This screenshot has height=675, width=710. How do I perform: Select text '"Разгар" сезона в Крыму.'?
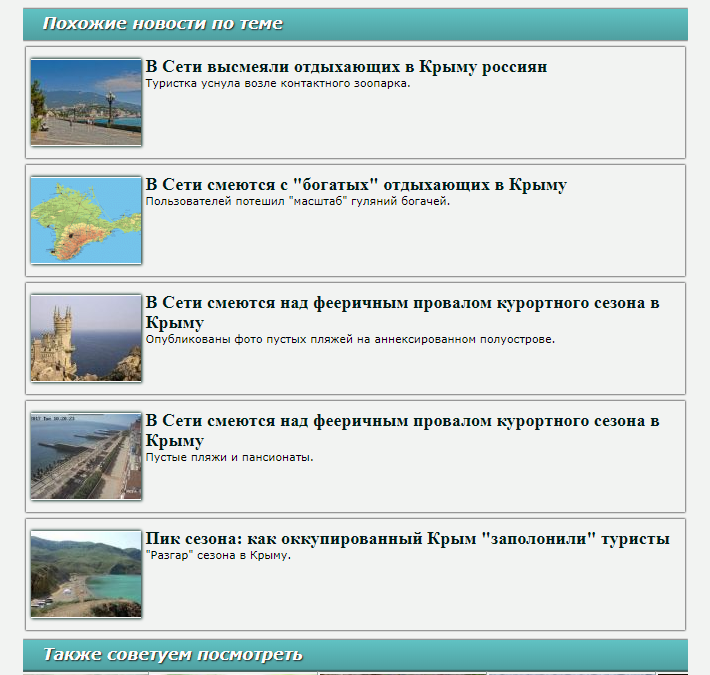[x=218, y=555]
